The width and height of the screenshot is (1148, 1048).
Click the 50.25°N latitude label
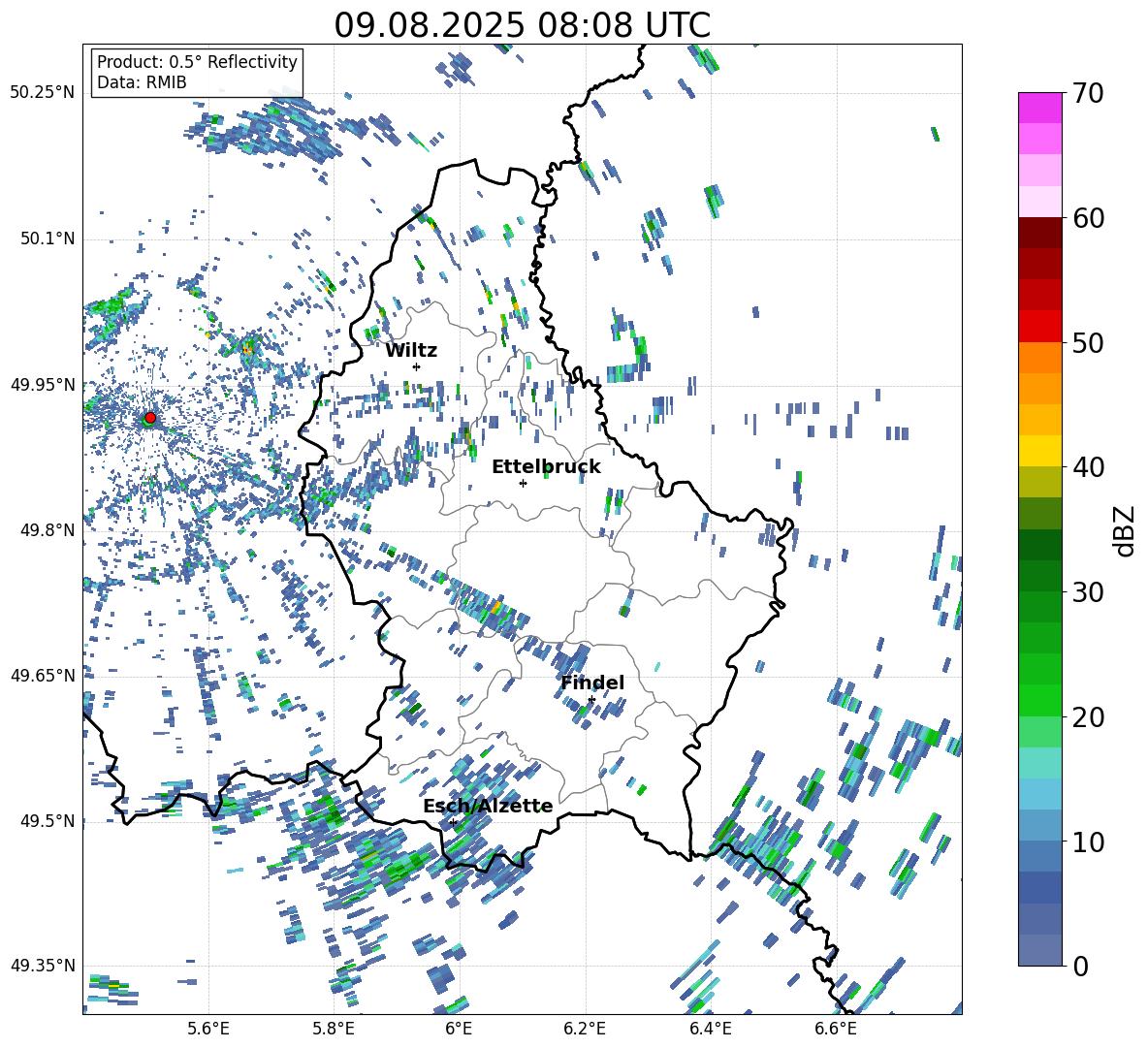click(x=43, y=93)
